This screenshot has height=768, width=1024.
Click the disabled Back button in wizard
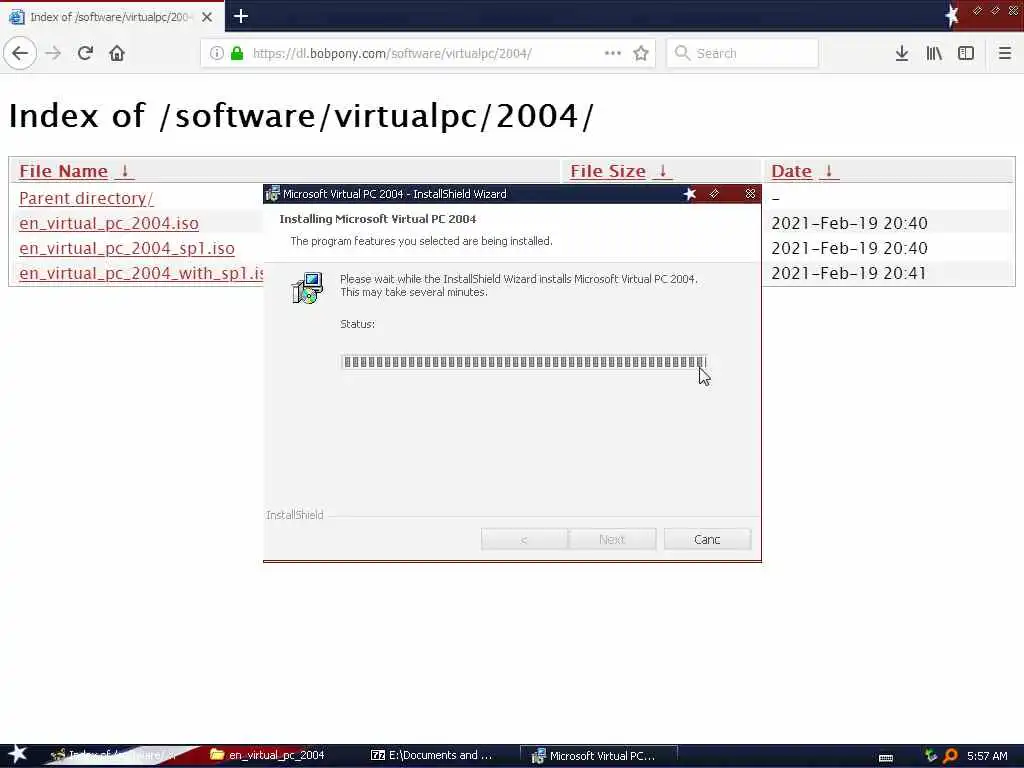tap(524, 539)
